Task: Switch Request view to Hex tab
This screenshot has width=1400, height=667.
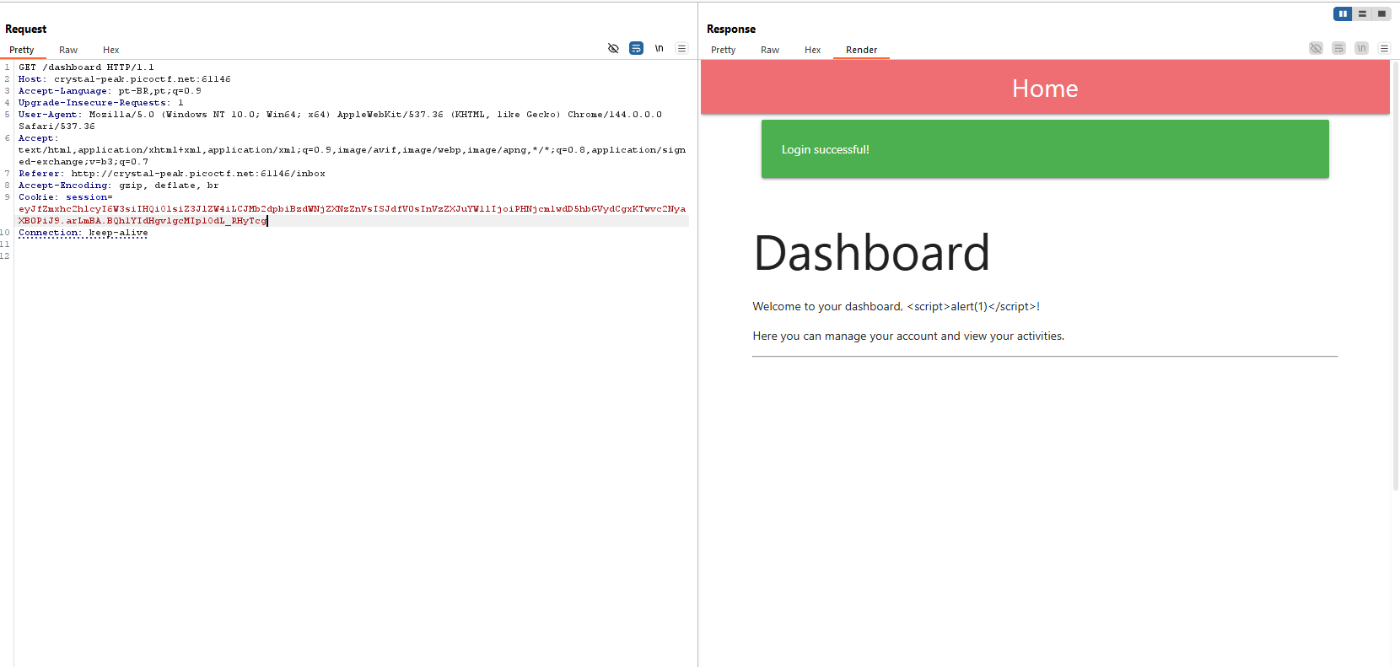Action: coord(111,50)
